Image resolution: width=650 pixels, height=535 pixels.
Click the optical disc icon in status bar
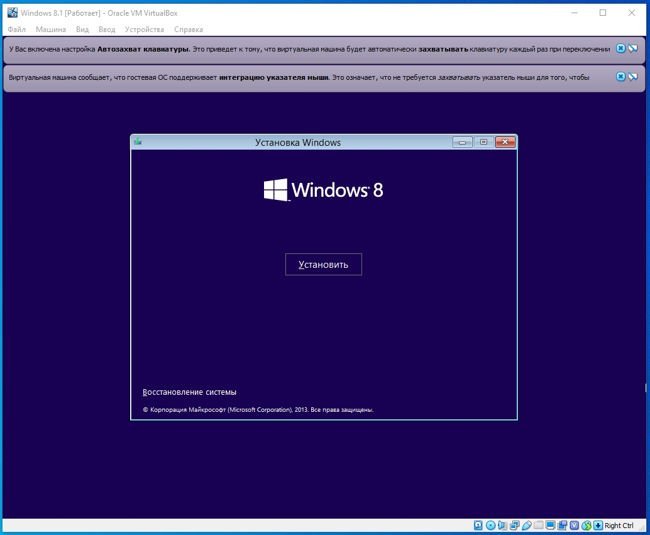click(x=491, y=525)
